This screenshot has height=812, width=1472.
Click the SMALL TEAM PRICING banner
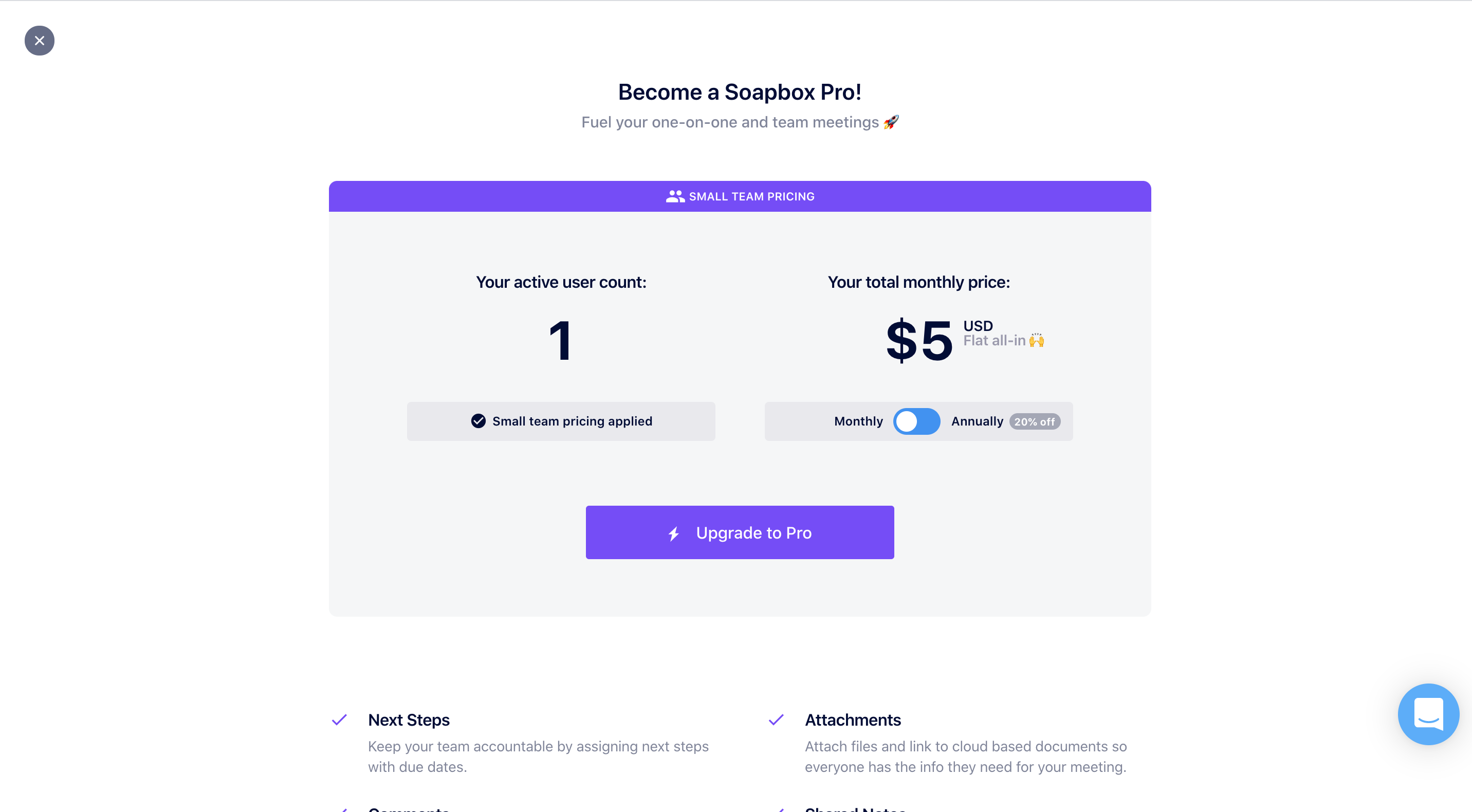click(x=740, y=196)
